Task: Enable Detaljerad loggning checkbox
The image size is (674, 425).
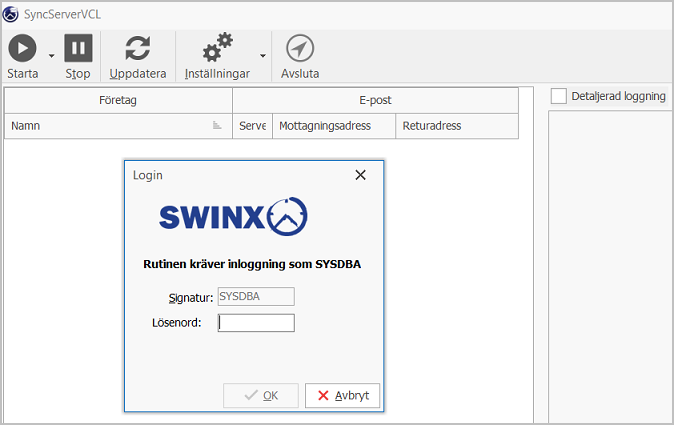Action: pyautogui.click(x=558, y=96)
